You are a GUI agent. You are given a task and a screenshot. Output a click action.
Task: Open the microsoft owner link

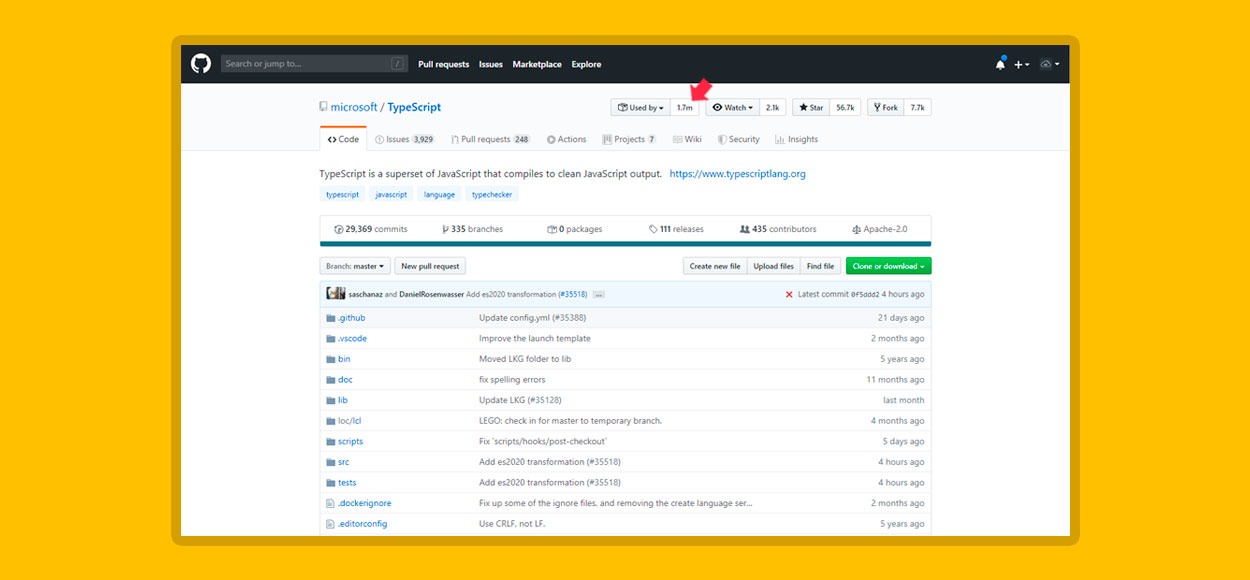click(354, 107)
